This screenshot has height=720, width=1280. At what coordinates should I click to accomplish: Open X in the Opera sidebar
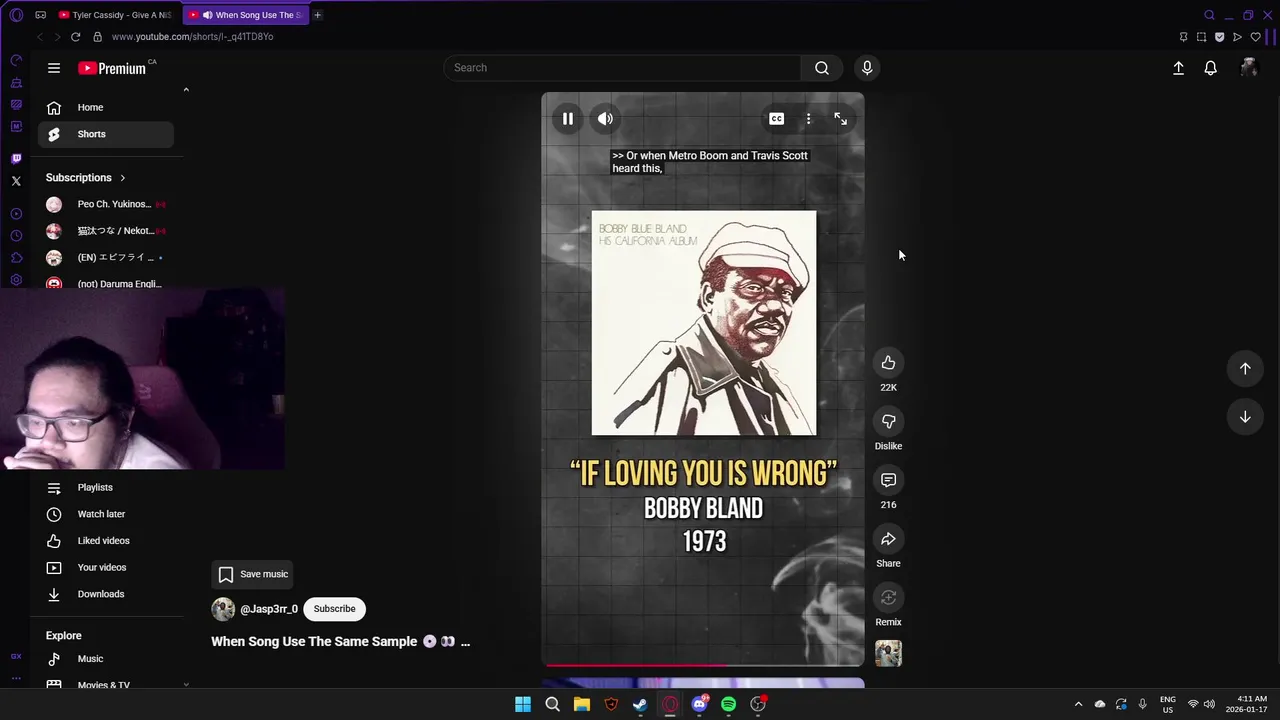point(16,181)
